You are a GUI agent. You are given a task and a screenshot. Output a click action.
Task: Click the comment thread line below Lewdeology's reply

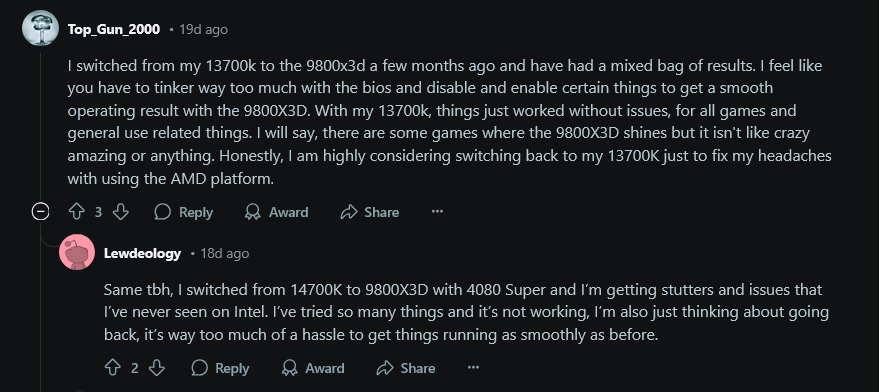(40, 387)
